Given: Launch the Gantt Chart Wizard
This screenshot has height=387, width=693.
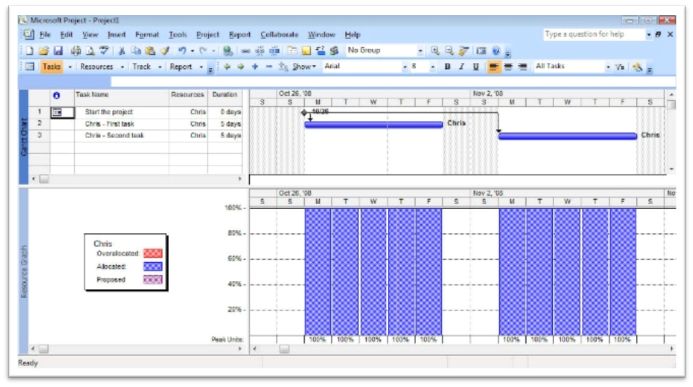Looking at the screenshot, I should tap(637, 67).
